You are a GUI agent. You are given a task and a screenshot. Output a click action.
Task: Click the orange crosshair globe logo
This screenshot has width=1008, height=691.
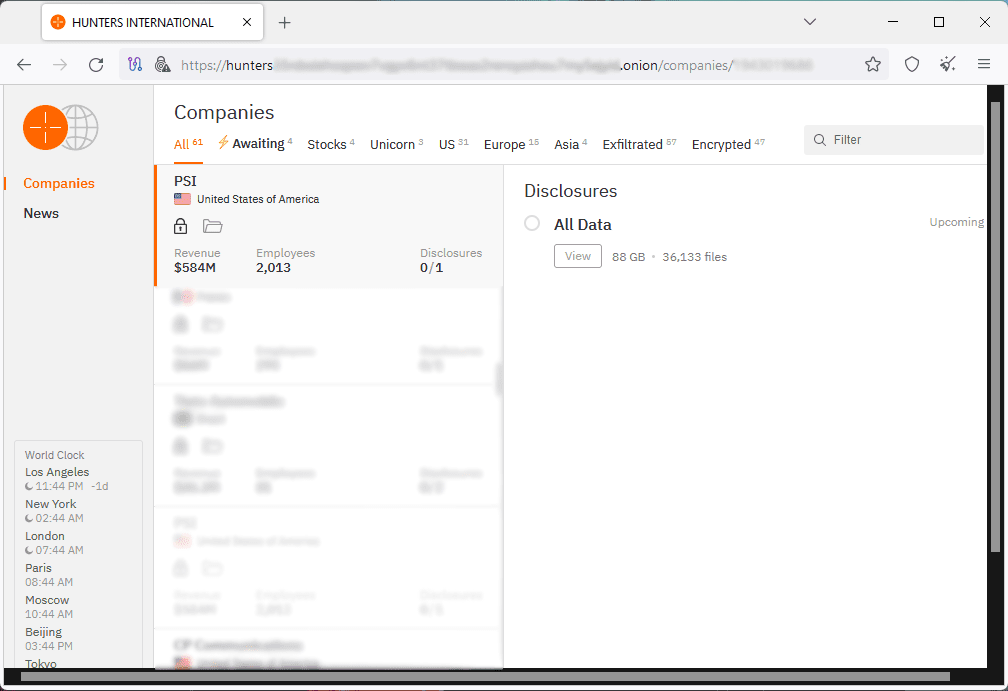(60, 127)
